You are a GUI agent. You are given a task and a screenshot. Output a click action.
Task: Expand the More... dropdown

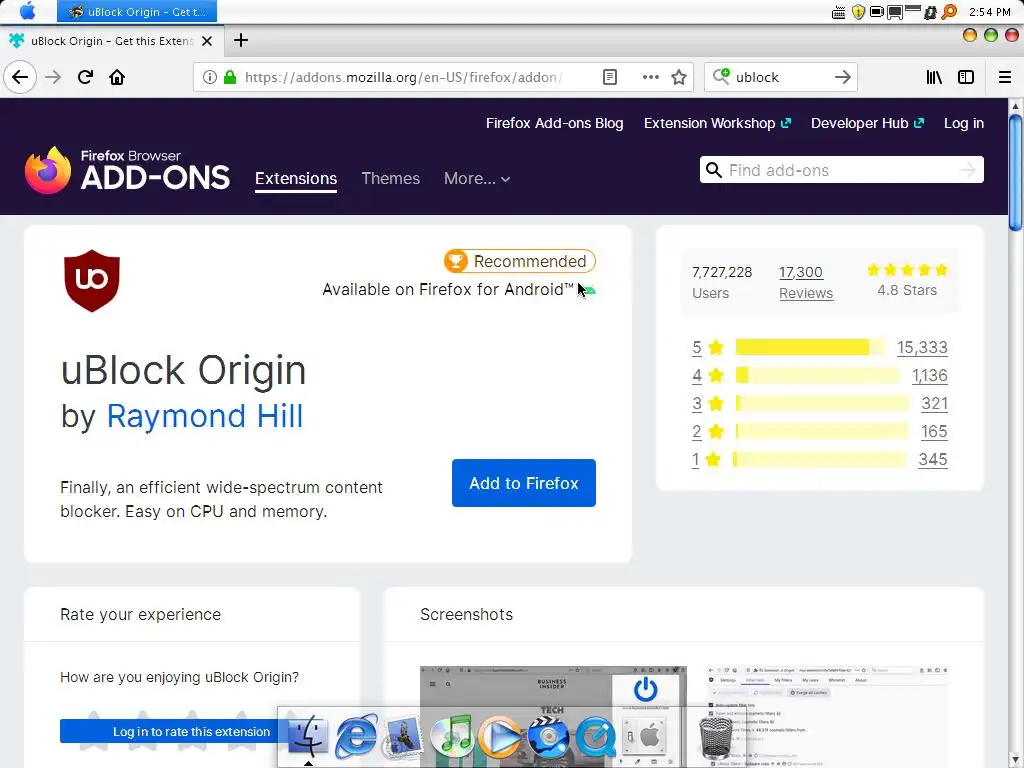477,178
